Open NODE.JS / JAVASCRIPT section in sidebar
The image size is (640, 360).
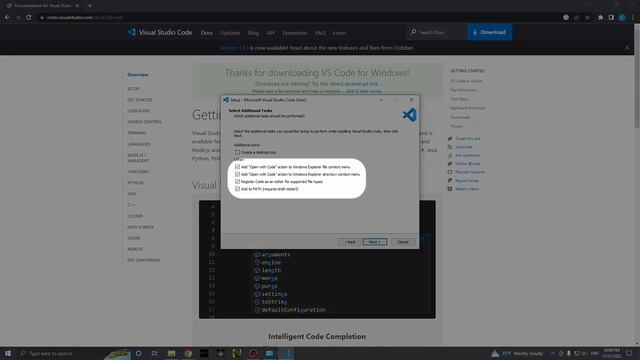coord(138,158)
